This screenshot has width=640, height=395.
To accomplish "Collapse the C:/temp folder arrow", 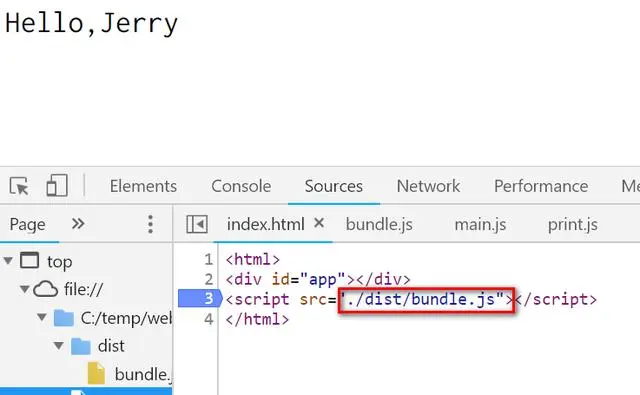I will [42, 317].
